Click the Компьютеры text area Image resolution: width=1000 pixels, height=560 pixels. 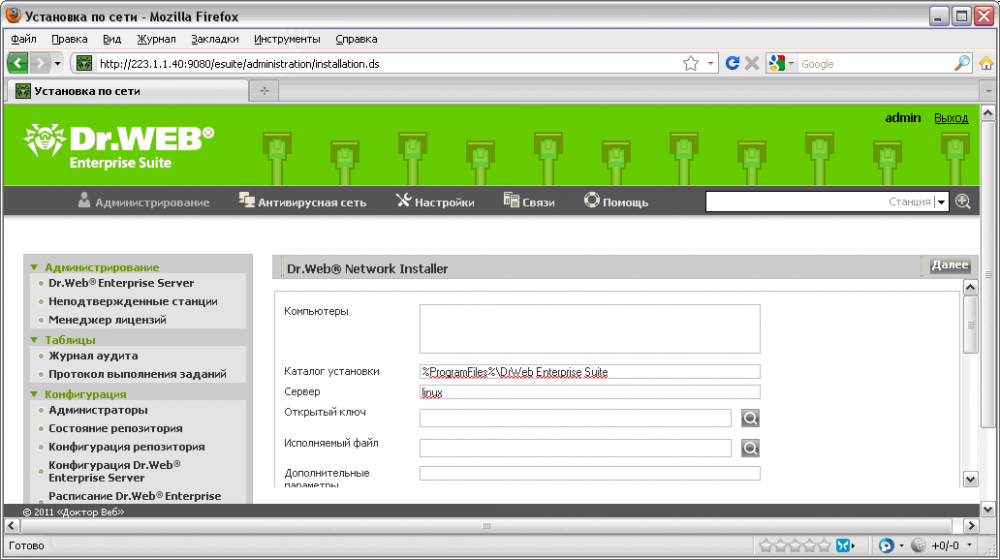[x=590, y=328]
